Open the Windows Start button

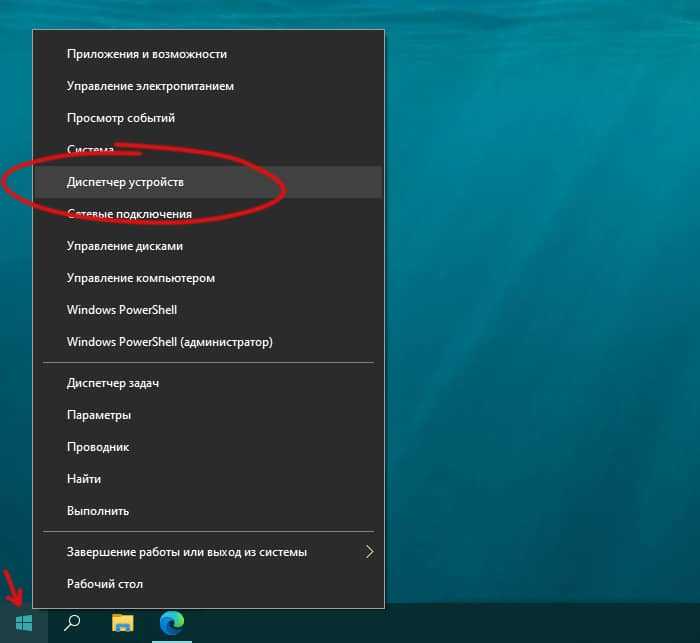pyautogui.click(x=24, y=623)
